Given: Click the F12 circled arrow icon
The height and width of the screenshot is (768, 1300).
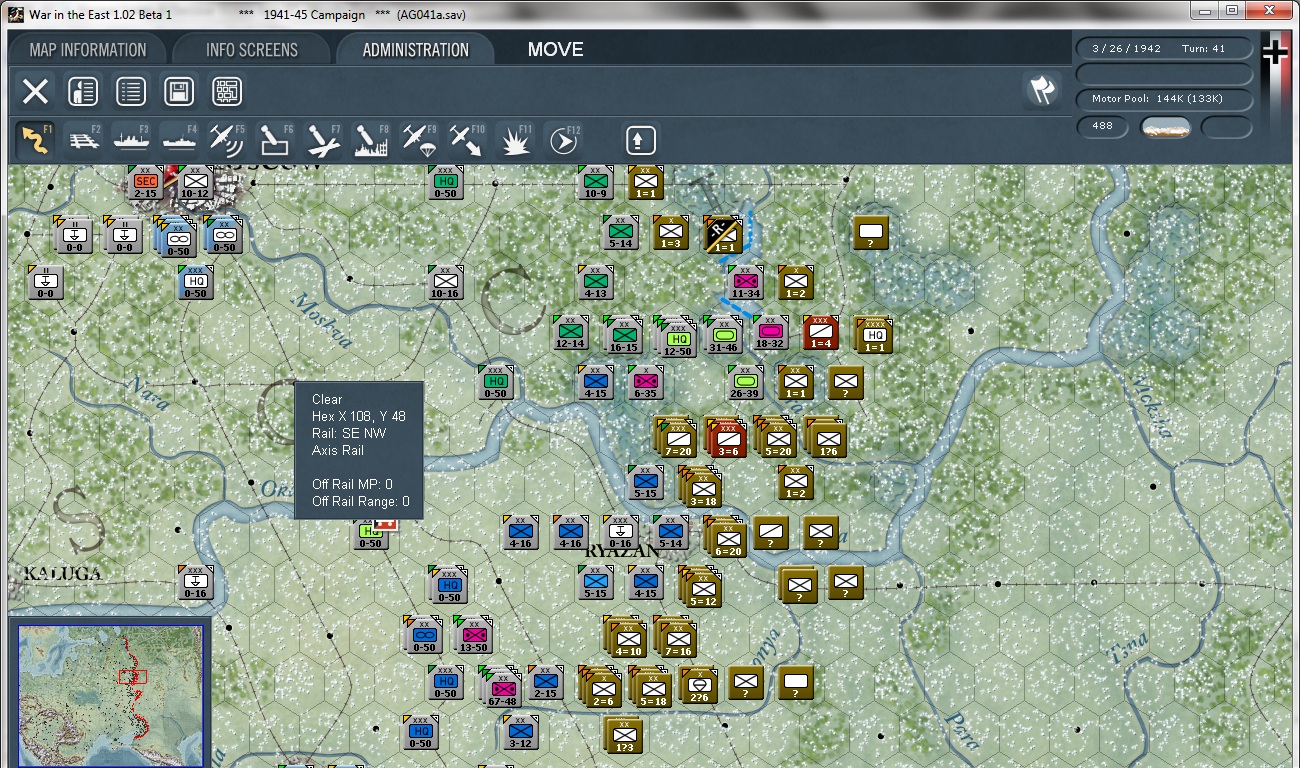Looking at the screenshot, I should point(564,140).
